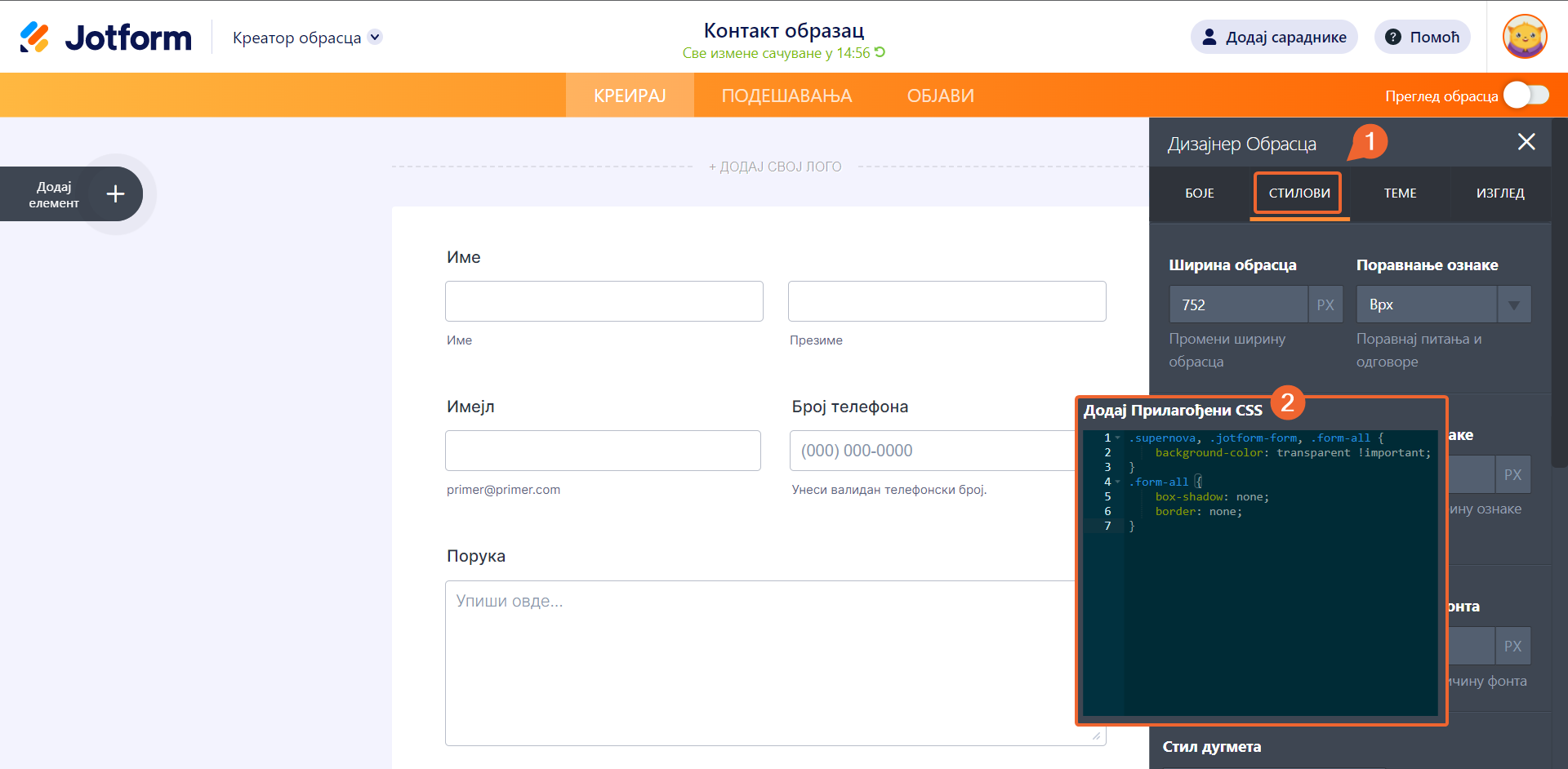Image resolution: width=1568 pixels, height=769 pixels.
Task: Select the СТИЛОВИ tab
Action: point(1299,193)
